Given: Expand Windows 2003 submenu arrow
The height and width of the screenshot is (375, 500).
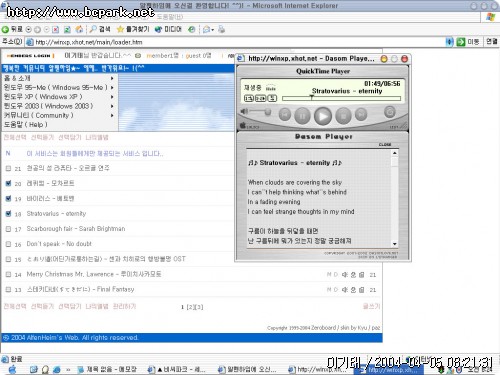Looking at the screenshot, I should click(x=112, y=106).
